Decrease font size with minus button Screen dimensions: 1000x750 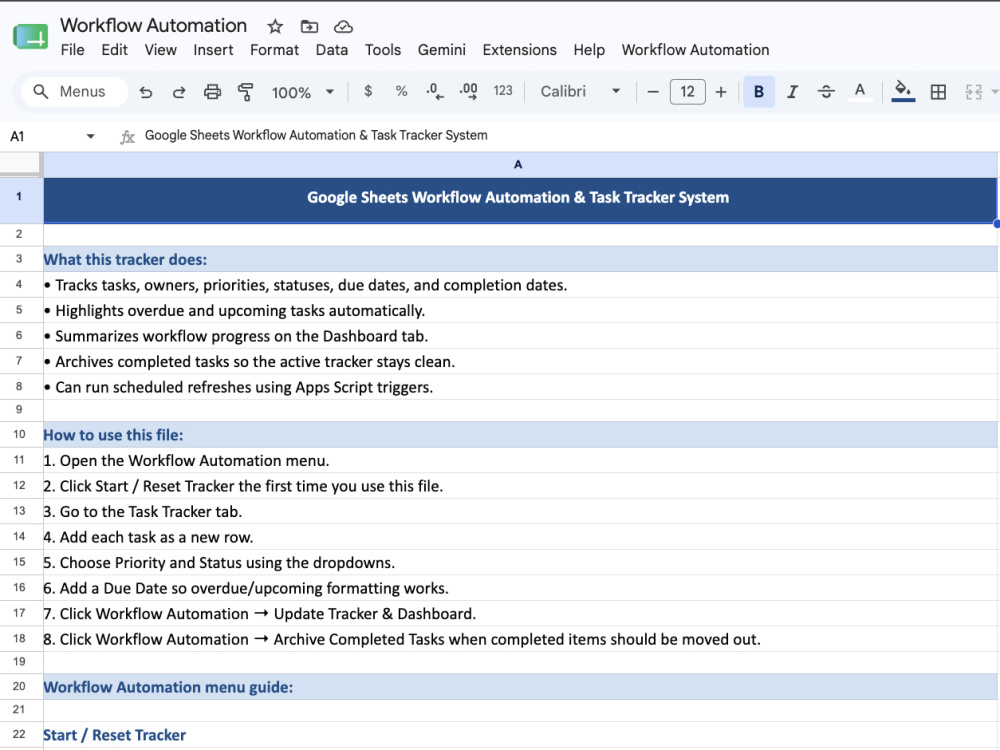652,92
